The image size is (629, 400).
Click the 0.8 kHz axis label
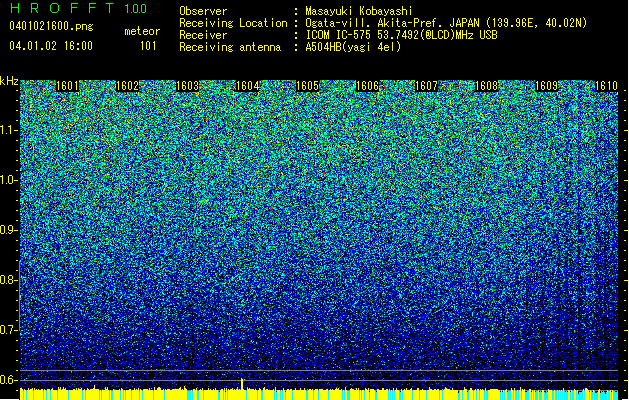point(9,280)
